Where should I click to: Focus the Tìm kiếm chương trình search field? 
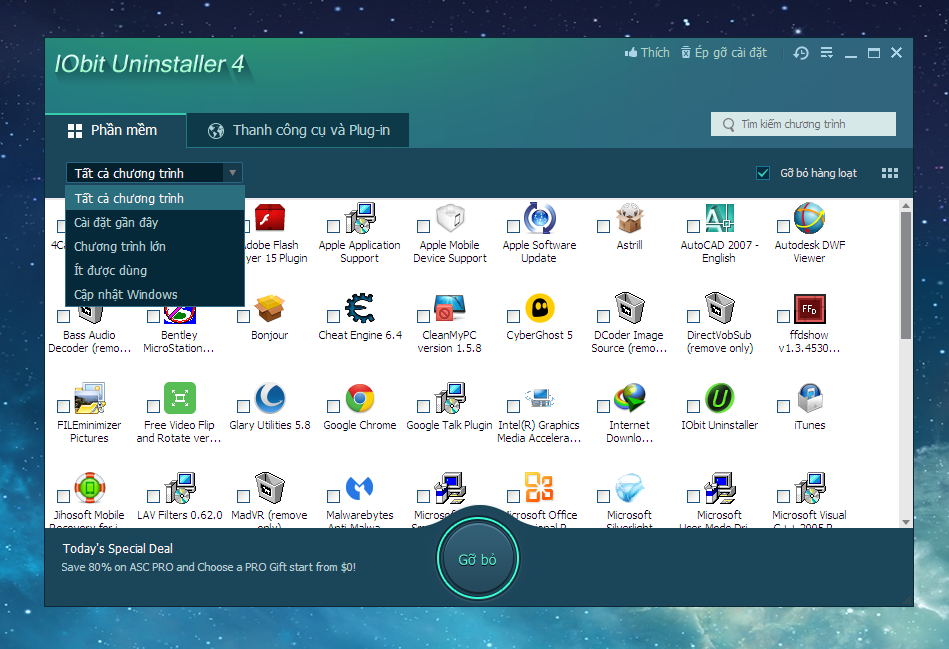[803, 124]
